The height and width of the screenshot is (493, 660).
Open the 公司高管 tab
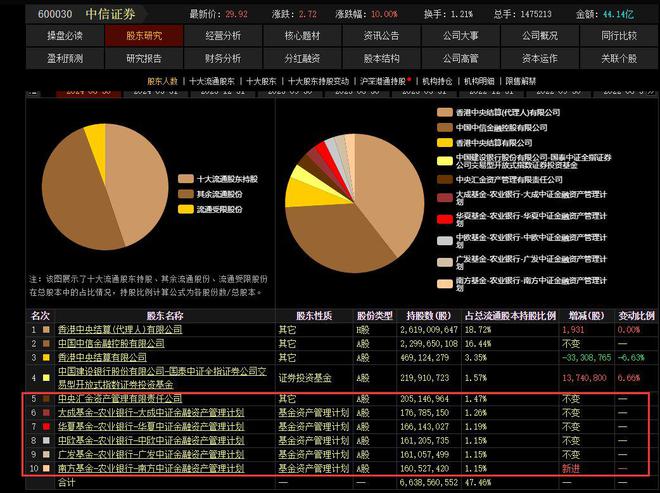click(460, 58)
